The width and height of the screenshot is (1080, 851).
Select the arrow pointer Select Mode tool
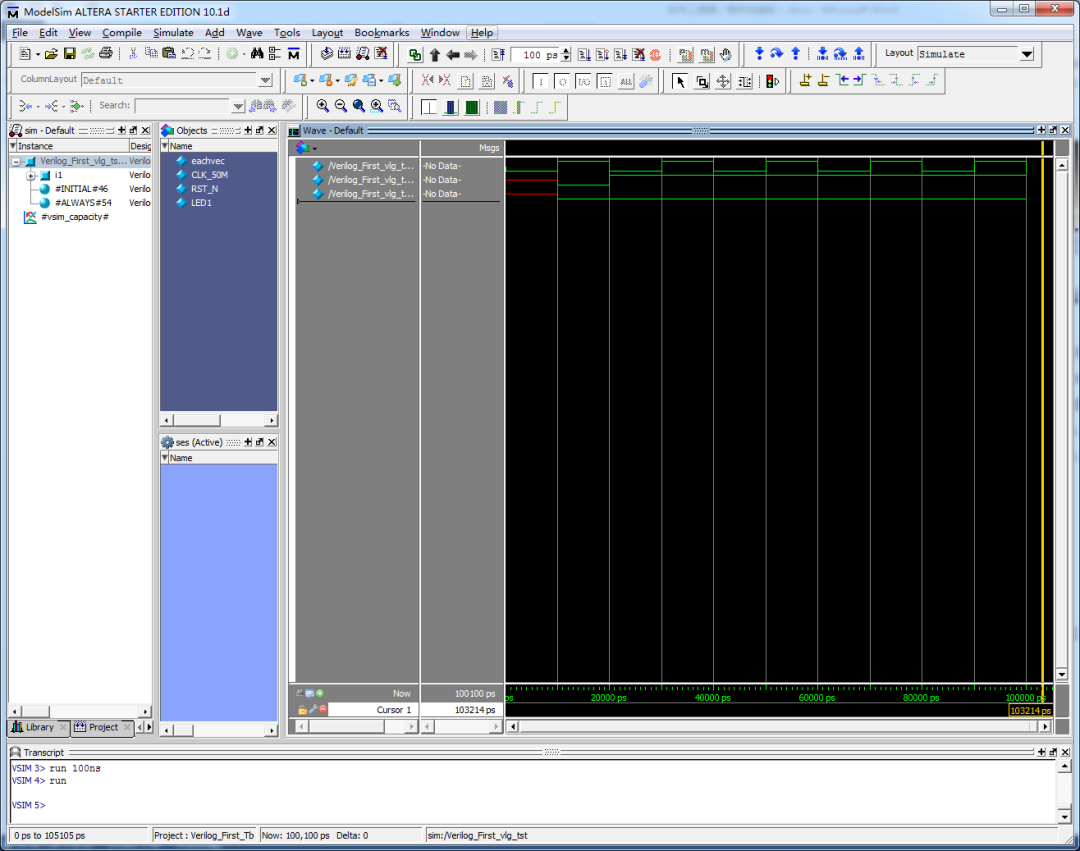click(x=680, y=81)
